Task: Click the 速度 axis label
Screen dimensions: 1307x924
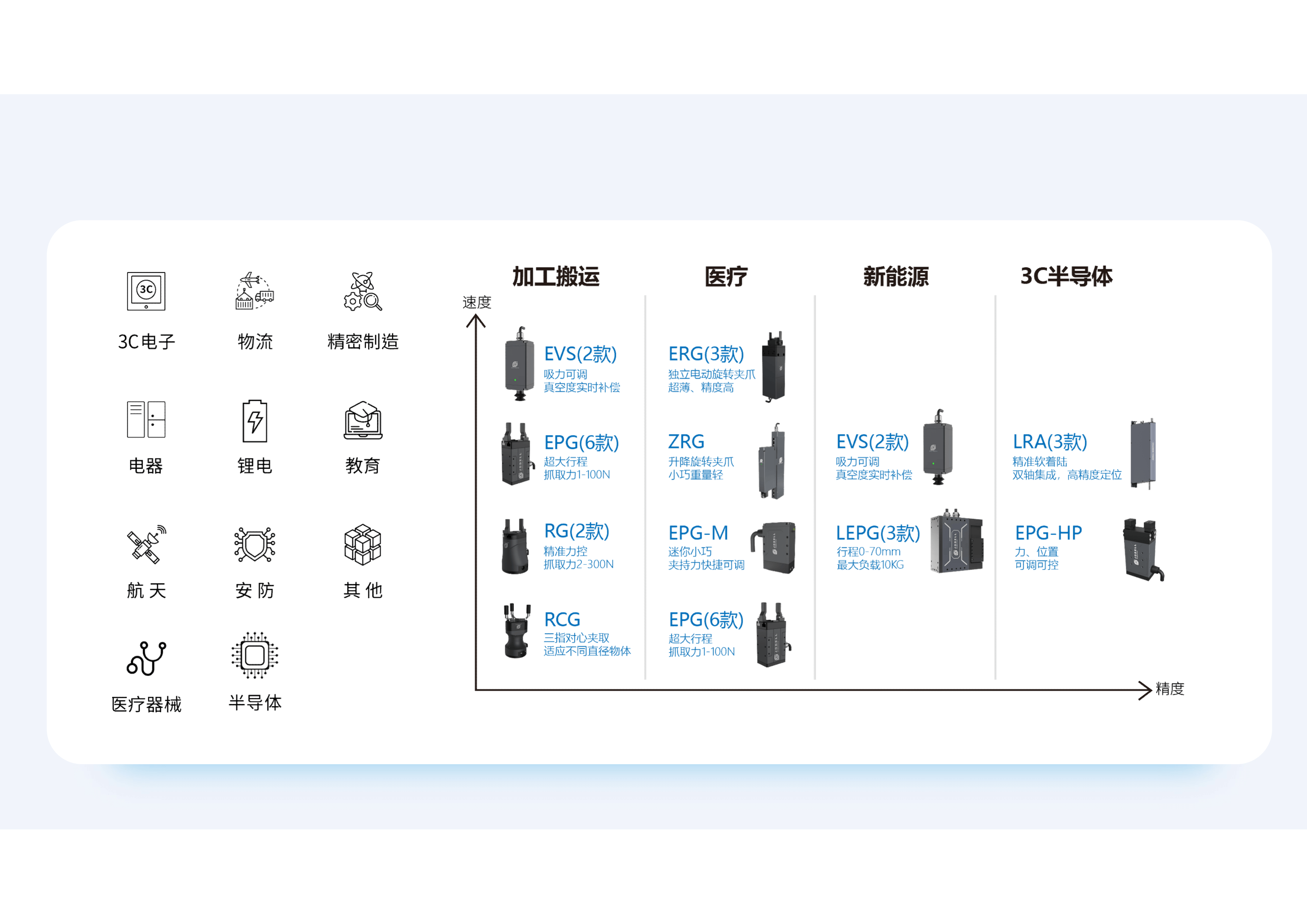Action: pyautogui.click(x=477, y=302)
